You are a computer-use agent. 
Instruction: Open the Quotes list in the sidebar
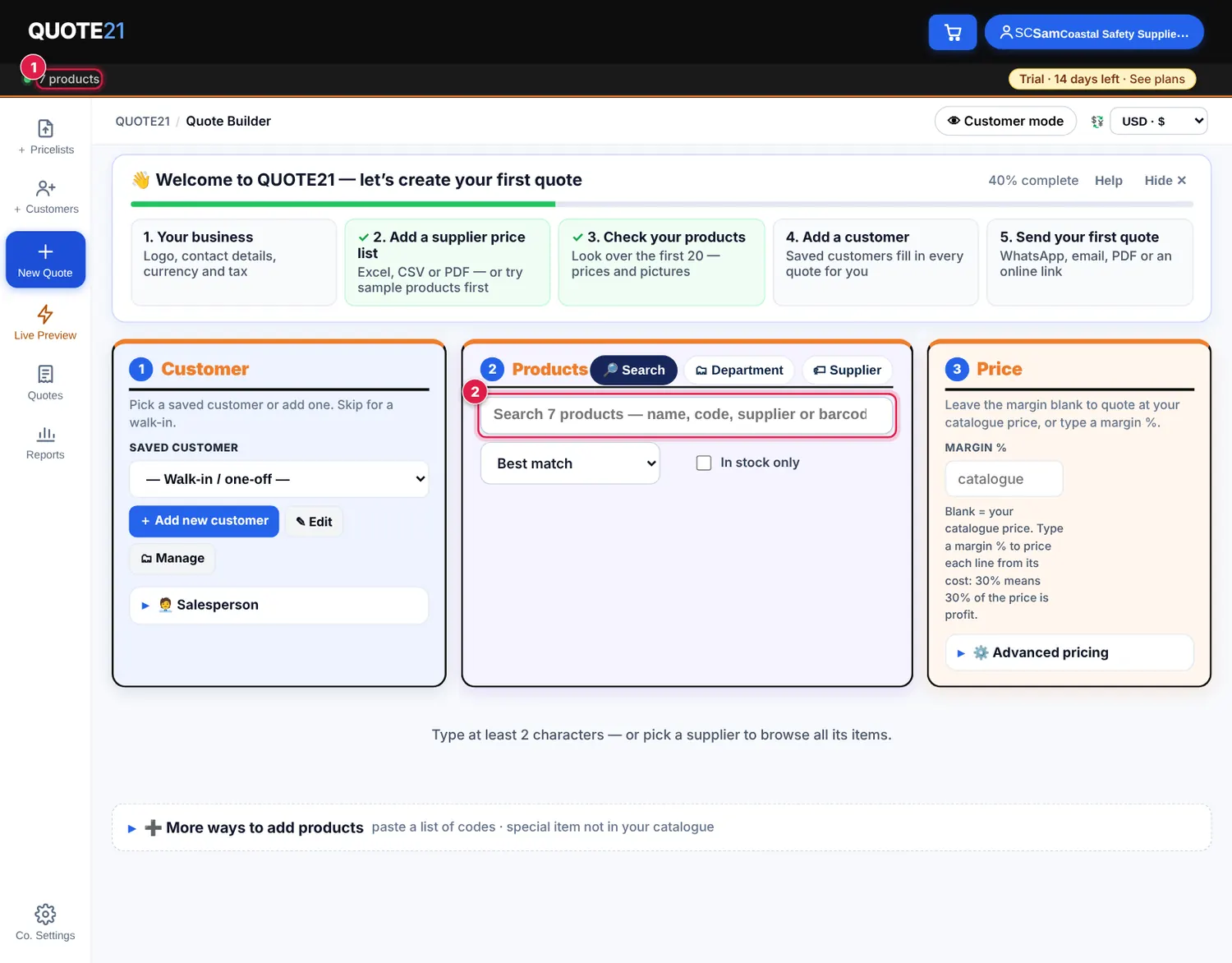point(45,383)
